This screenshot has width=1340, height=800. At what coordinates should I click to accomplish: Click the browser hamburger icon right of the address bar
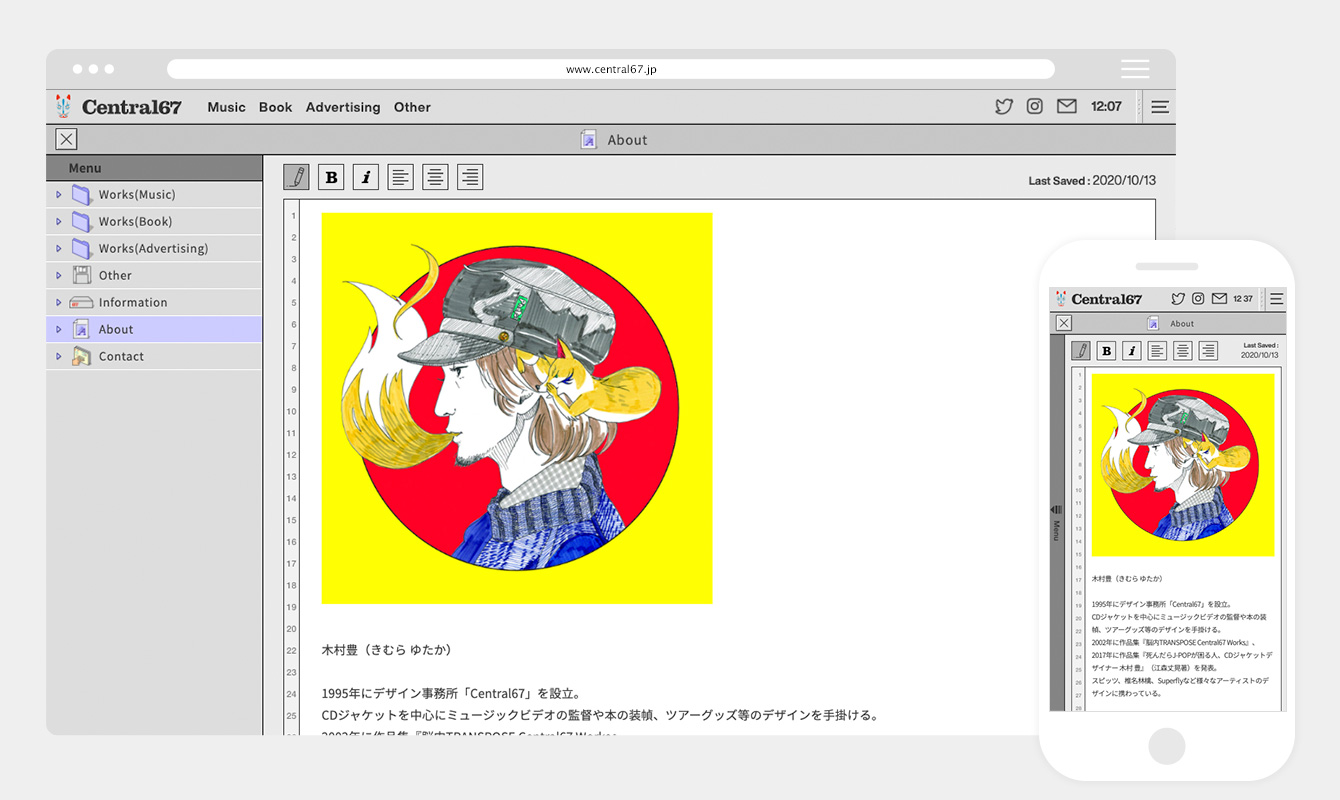coord(1135,69)
